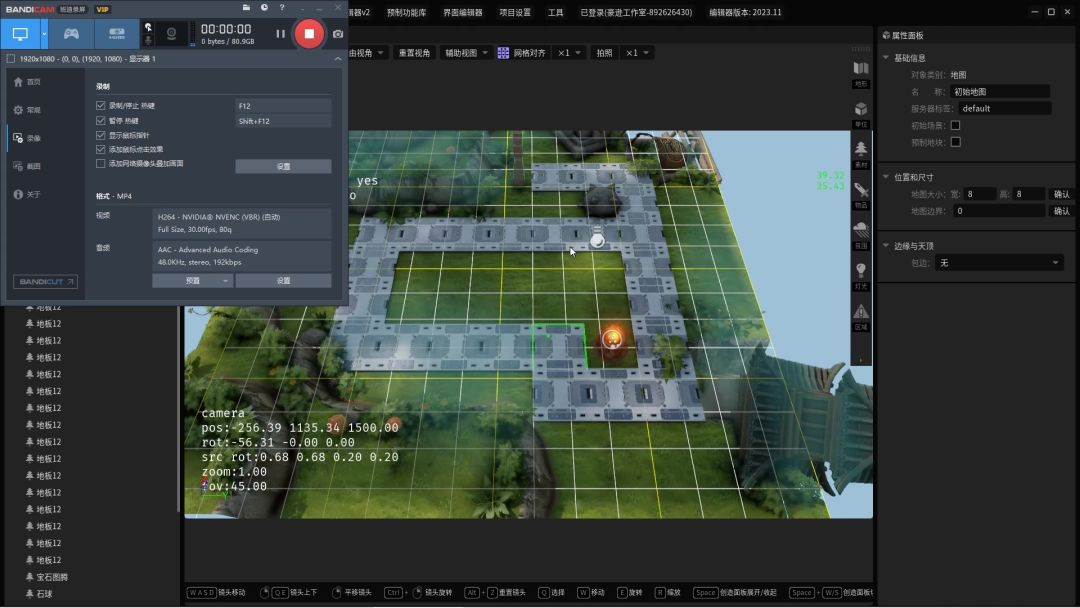This screenshot has width=1080, height=608.
Task: Open the 素材 tree asset tool
Action: (x=861, y=152)
